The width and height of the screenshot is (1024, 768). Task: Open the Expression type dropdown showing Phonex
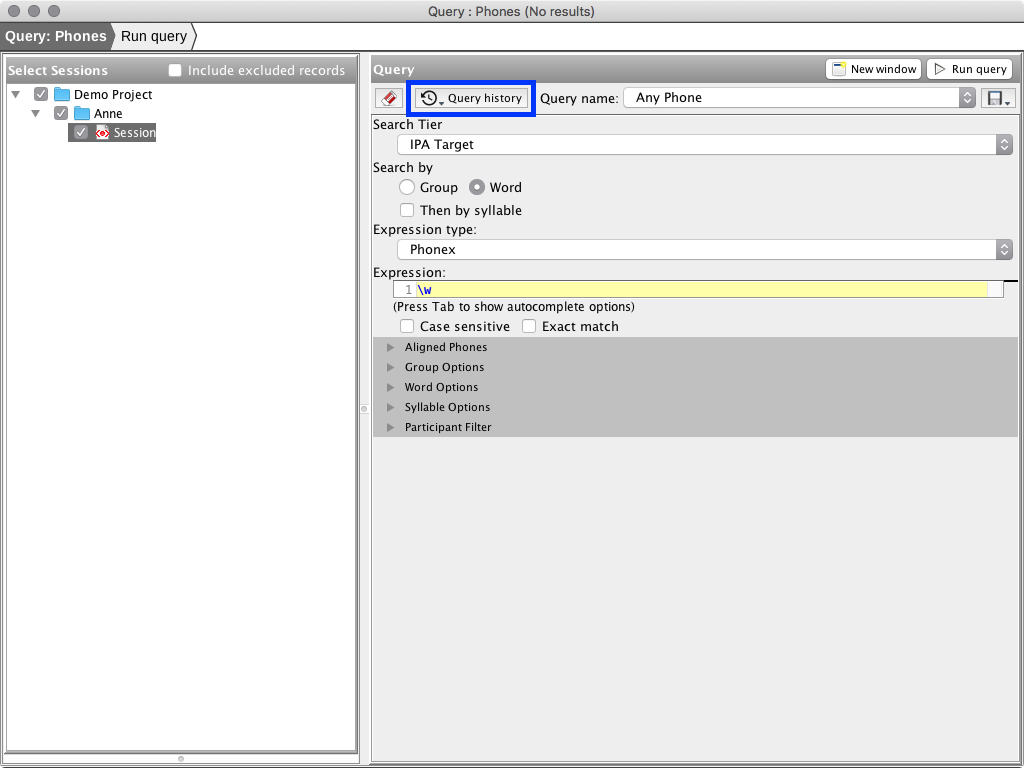(x=1004, y=249)
